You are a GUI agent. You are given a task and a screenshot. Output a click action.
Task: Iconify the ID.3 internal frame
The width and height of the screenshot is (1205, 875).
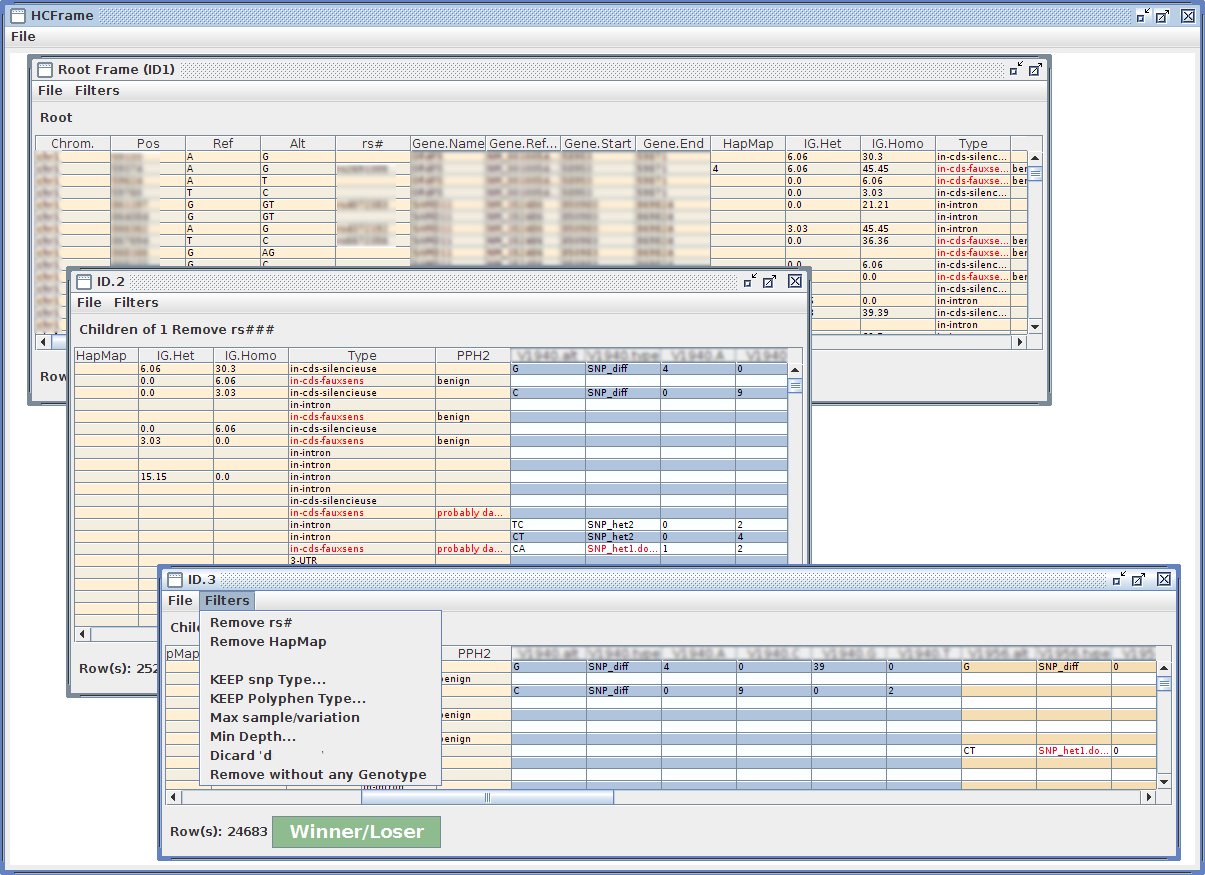pos(1120,580)
